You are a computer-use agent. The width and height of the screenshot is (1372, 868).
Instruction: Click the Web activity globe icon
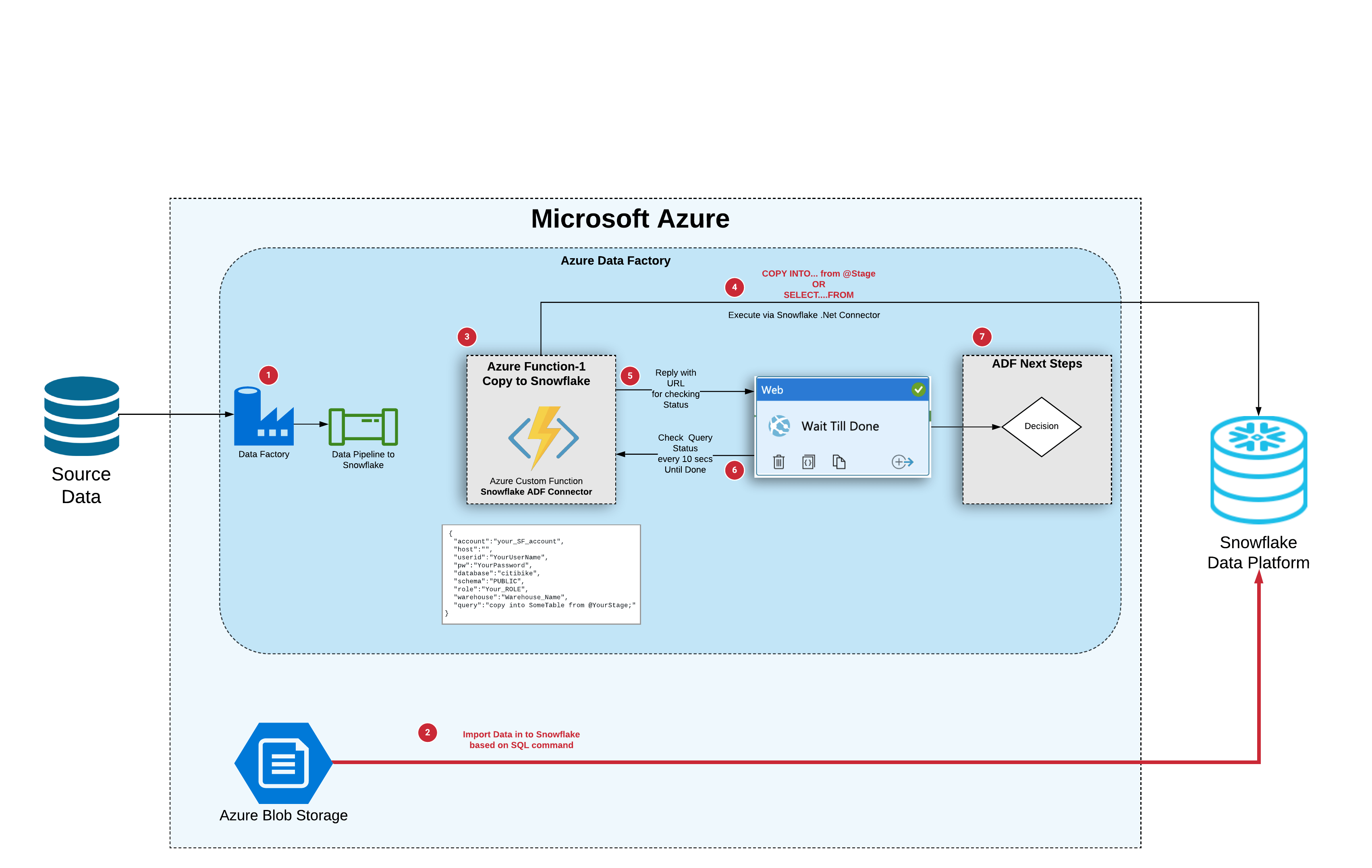(x=780, y=425)
